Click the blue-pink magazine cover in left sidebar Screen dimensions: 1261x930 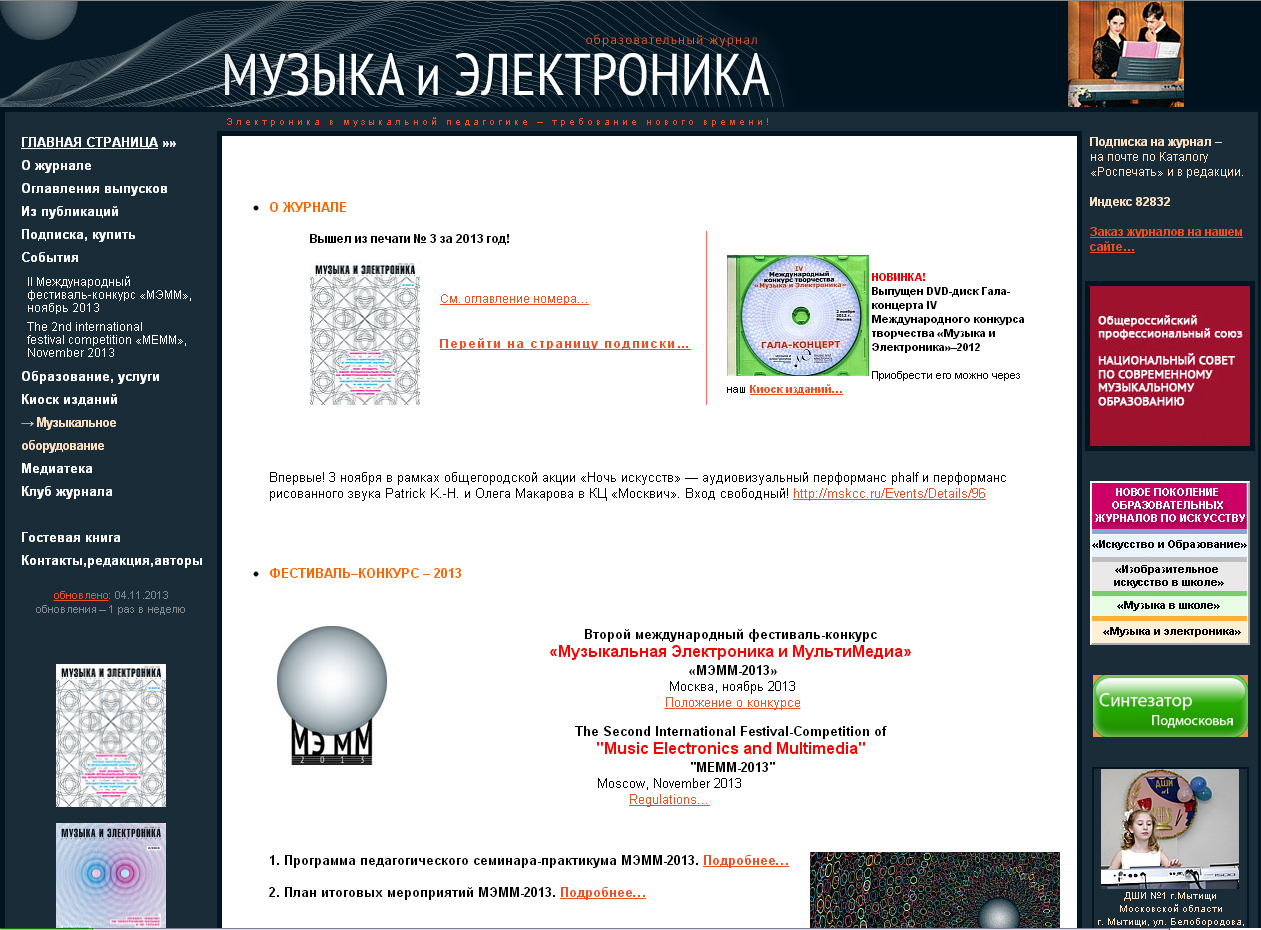tap(111, 876)
